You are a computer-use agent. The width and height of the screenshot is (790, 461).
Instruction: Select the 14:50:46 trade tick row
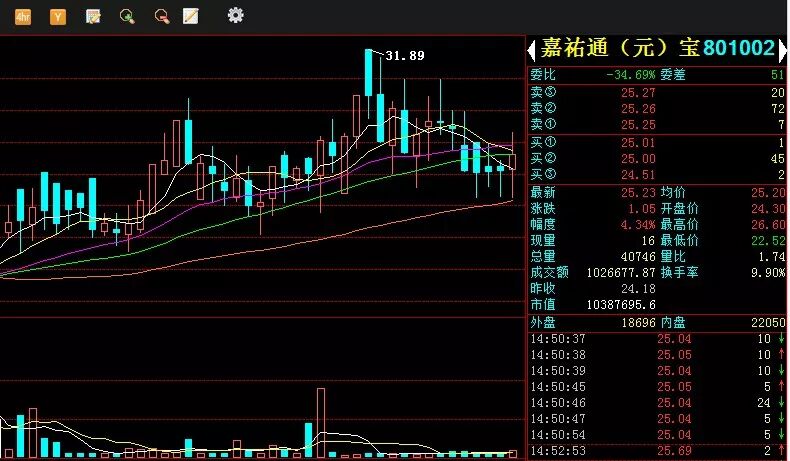pyautogui.click(x=657, y=403)
